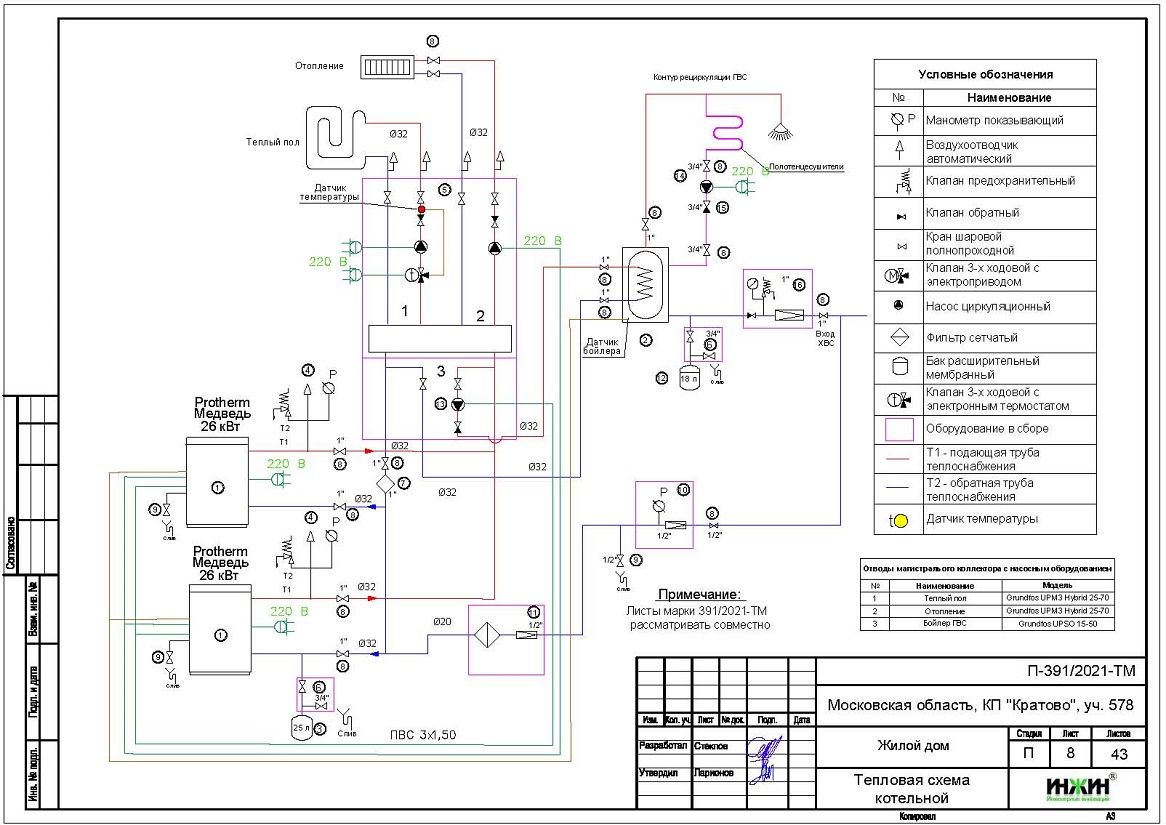Screen dimensions: 1166x825
Task: Click the radiator symbol next to Отопление
Action: 381,67
